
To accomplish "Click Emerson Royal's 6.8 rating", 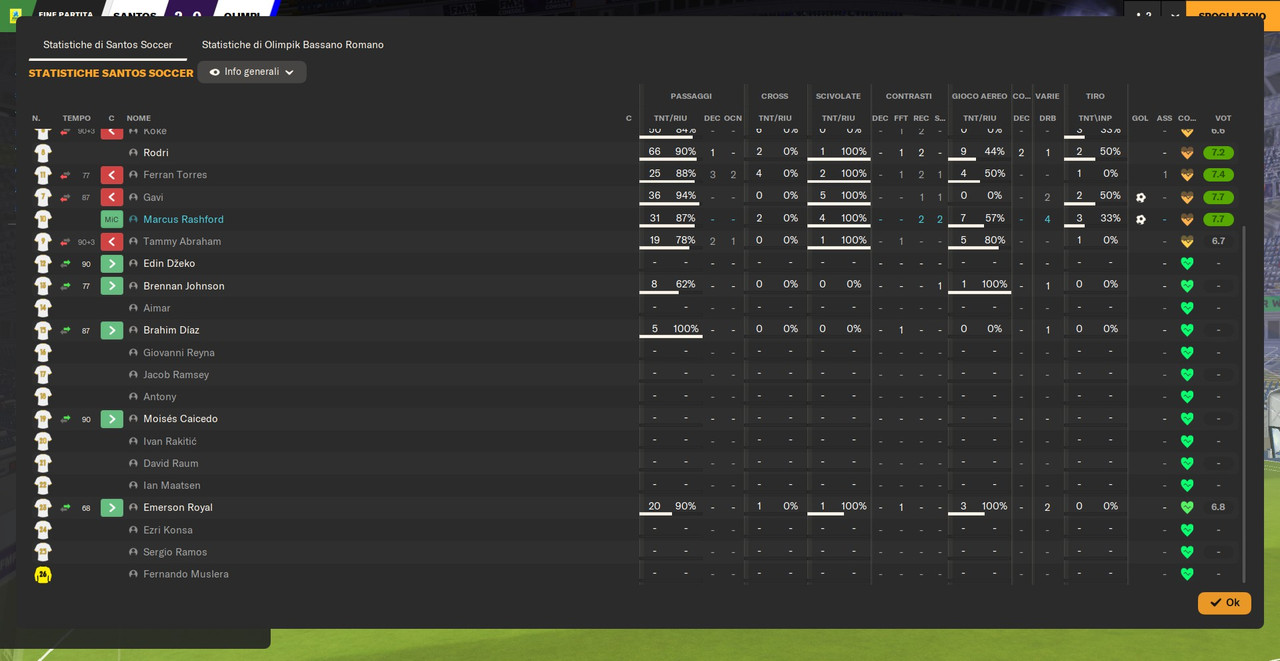I will [1218, 508].
